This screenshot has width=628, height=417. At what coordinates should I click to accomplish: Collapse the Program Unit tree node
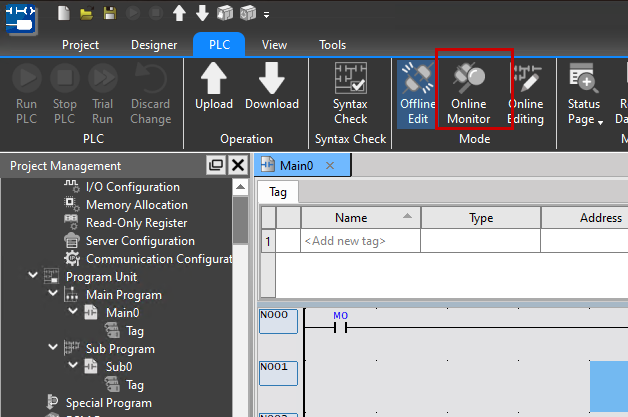[34, 277]
